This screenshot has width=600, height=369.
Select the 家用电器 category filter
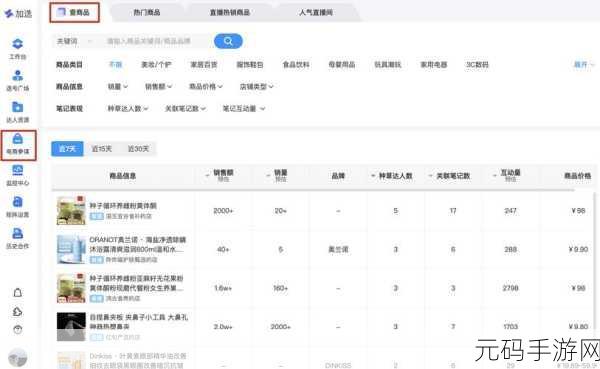(x=434, y=65)
